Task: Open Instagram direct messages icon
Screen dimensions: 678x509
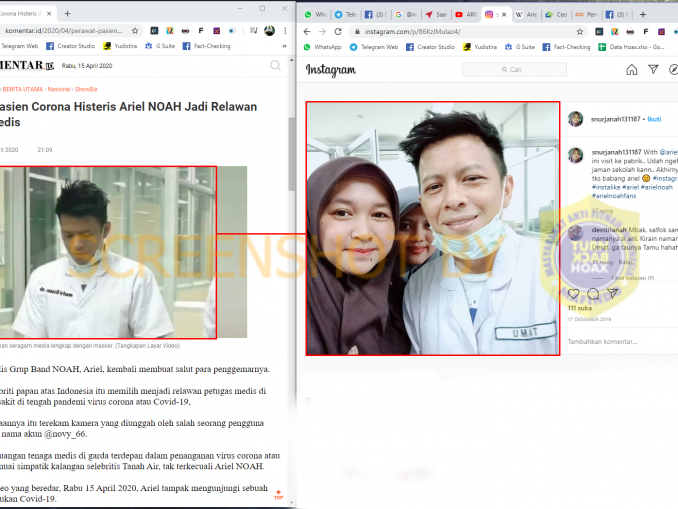Action: click(x=653, y=69)
